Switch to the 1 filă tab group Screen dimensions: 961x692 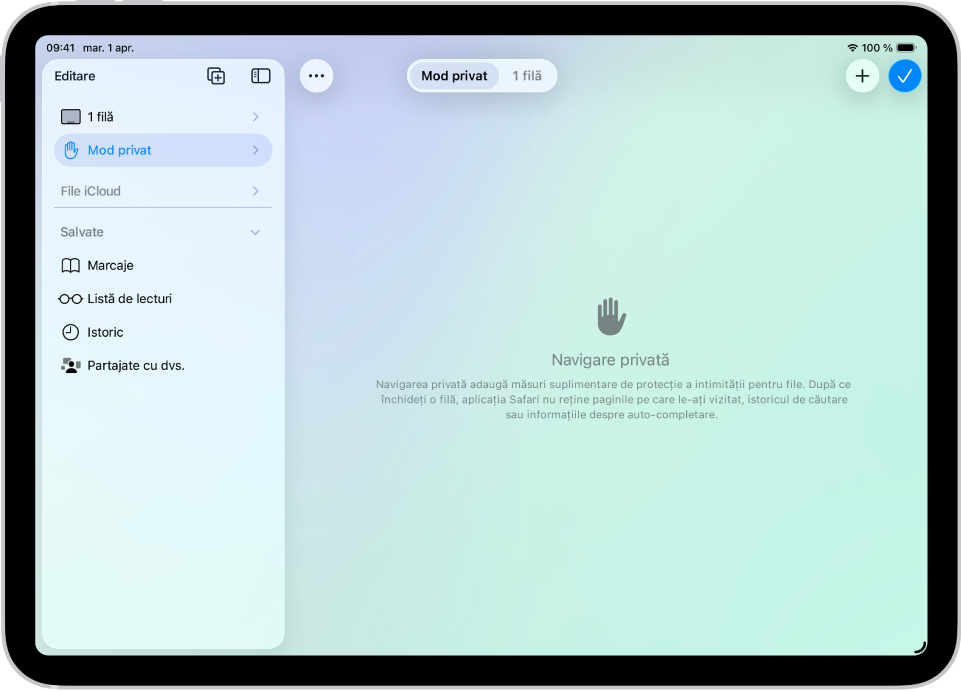click(x=527, y=76)
